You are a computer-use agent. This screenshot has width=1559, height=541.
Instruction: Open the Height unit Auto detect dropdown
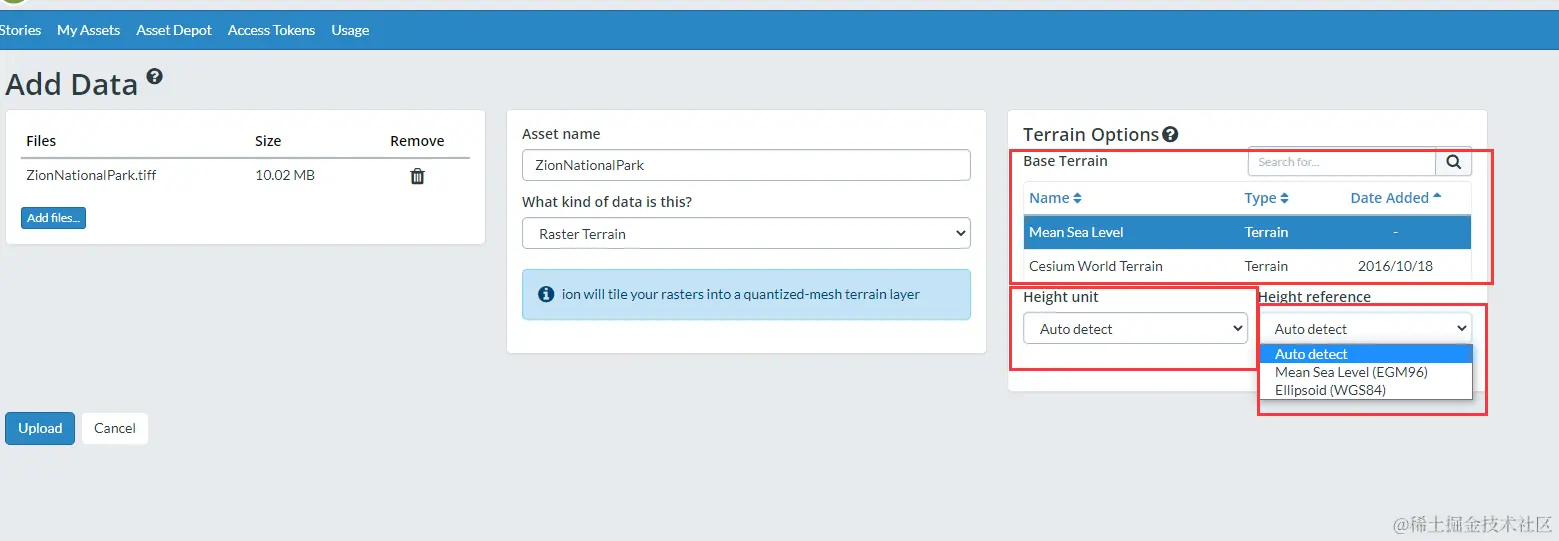tap(1135, 329)
